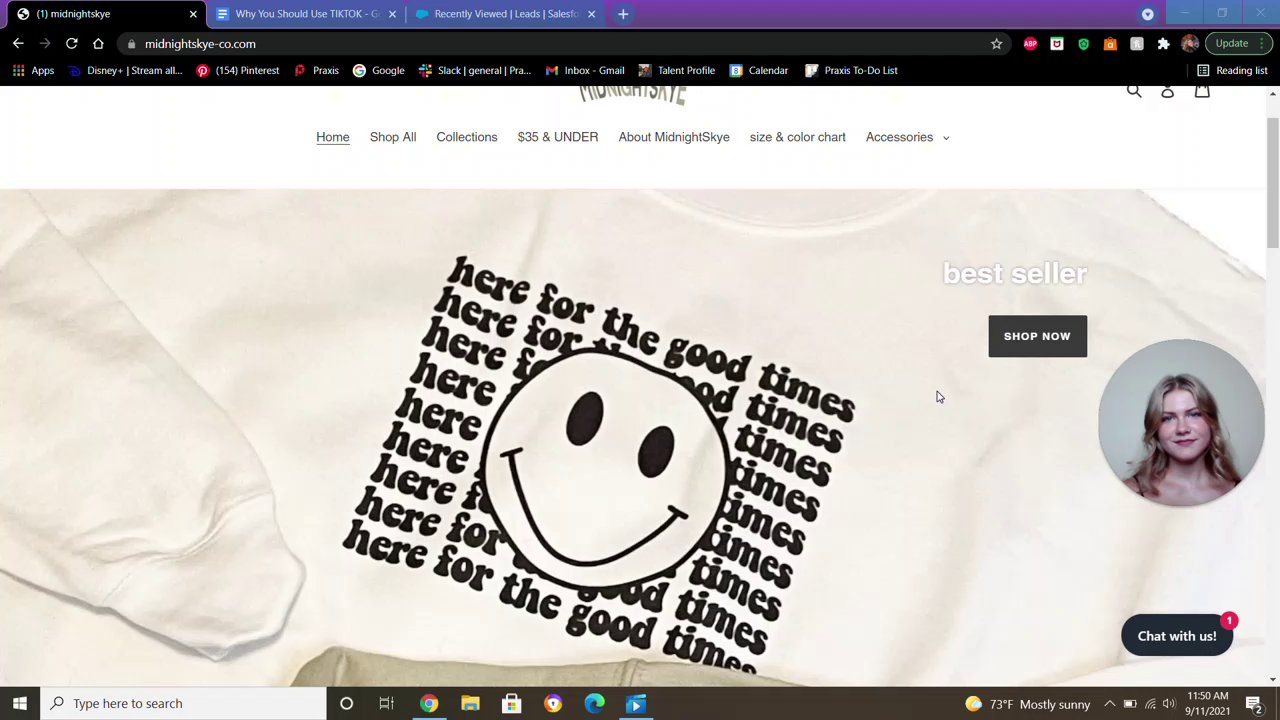Viewport: 1280px width, 720px height.
Task: Click the Chrome Update button
Action: (1238, 44)
